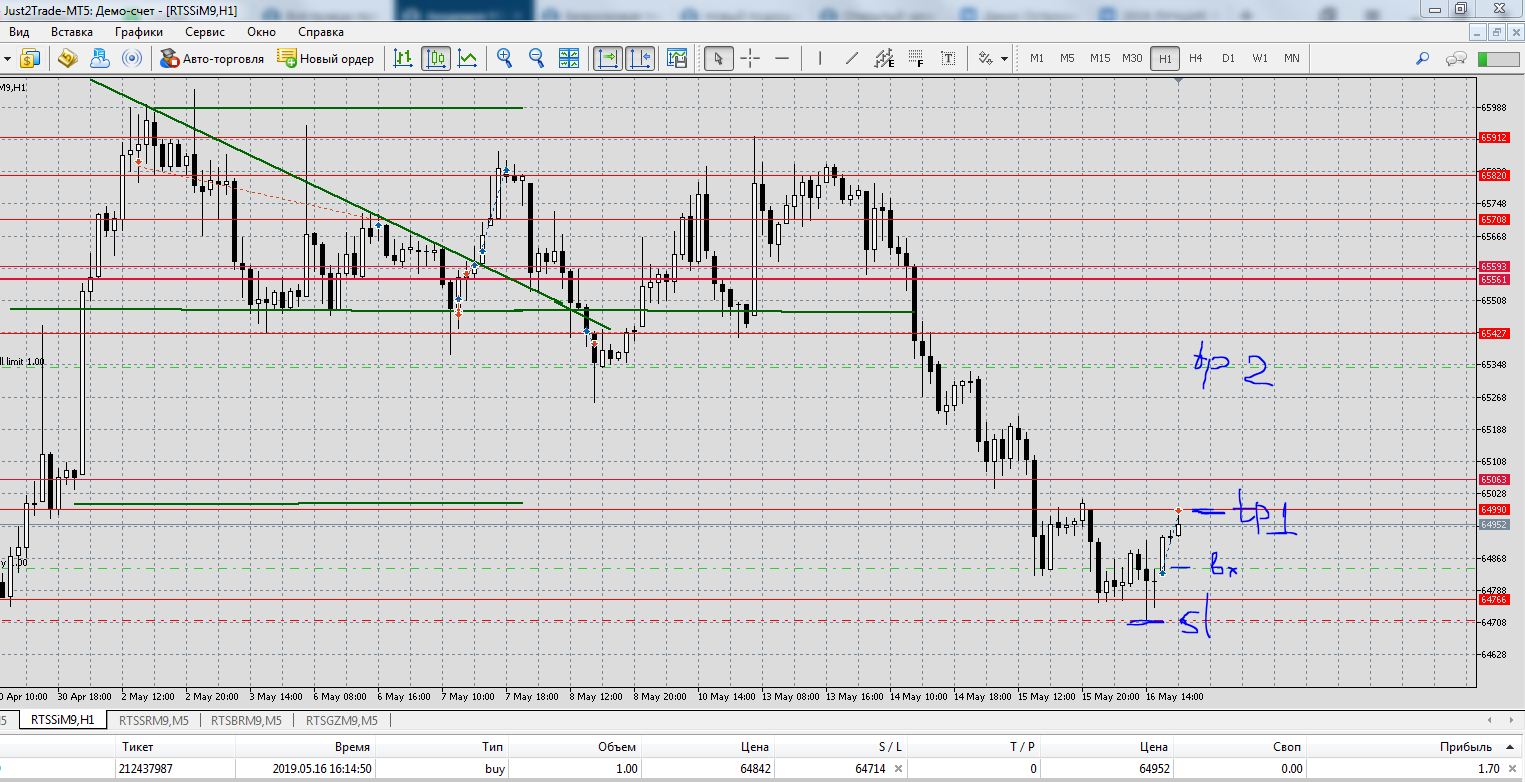Open the cloud hosting icon
The image size is (1525, 782).
(x=100, y=58)
